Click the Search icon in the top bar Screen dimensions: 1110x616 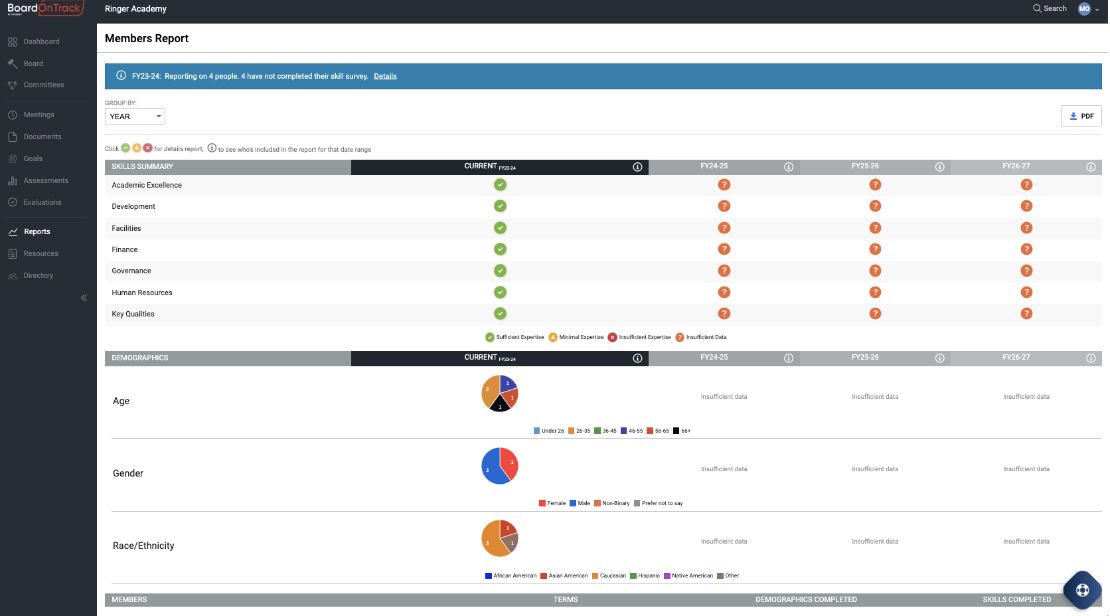1038,8
